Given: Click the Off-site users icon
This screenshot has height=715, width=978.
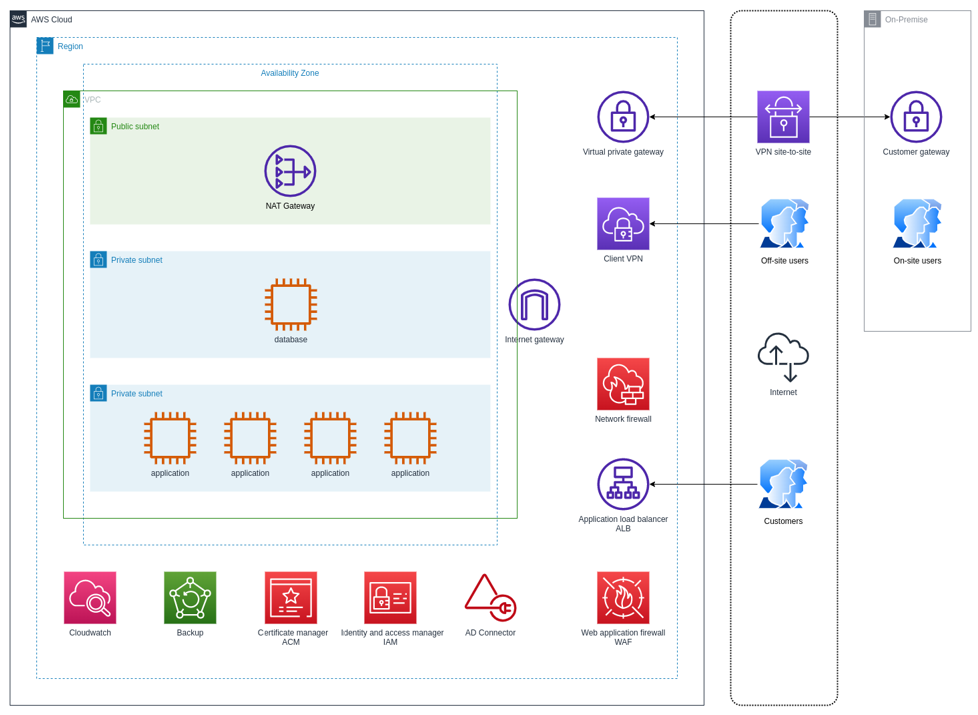Looking at the screenshot, I should coord(784,224).
